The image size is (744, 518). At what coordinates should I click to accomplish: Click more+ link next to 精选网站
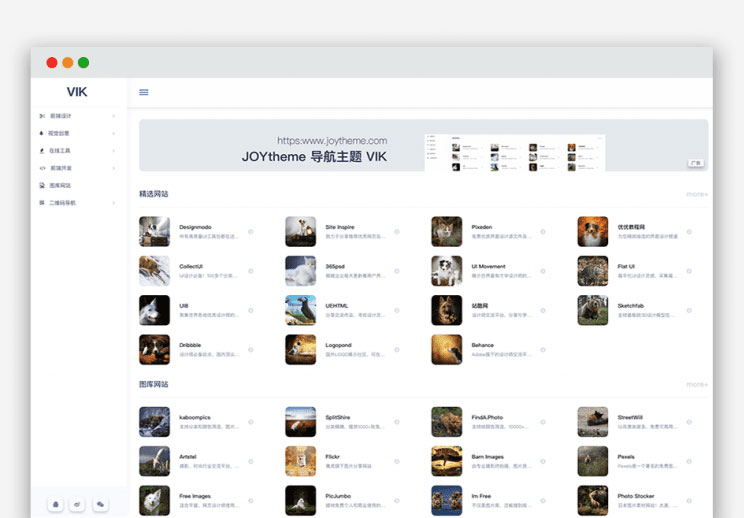point(696,194)
